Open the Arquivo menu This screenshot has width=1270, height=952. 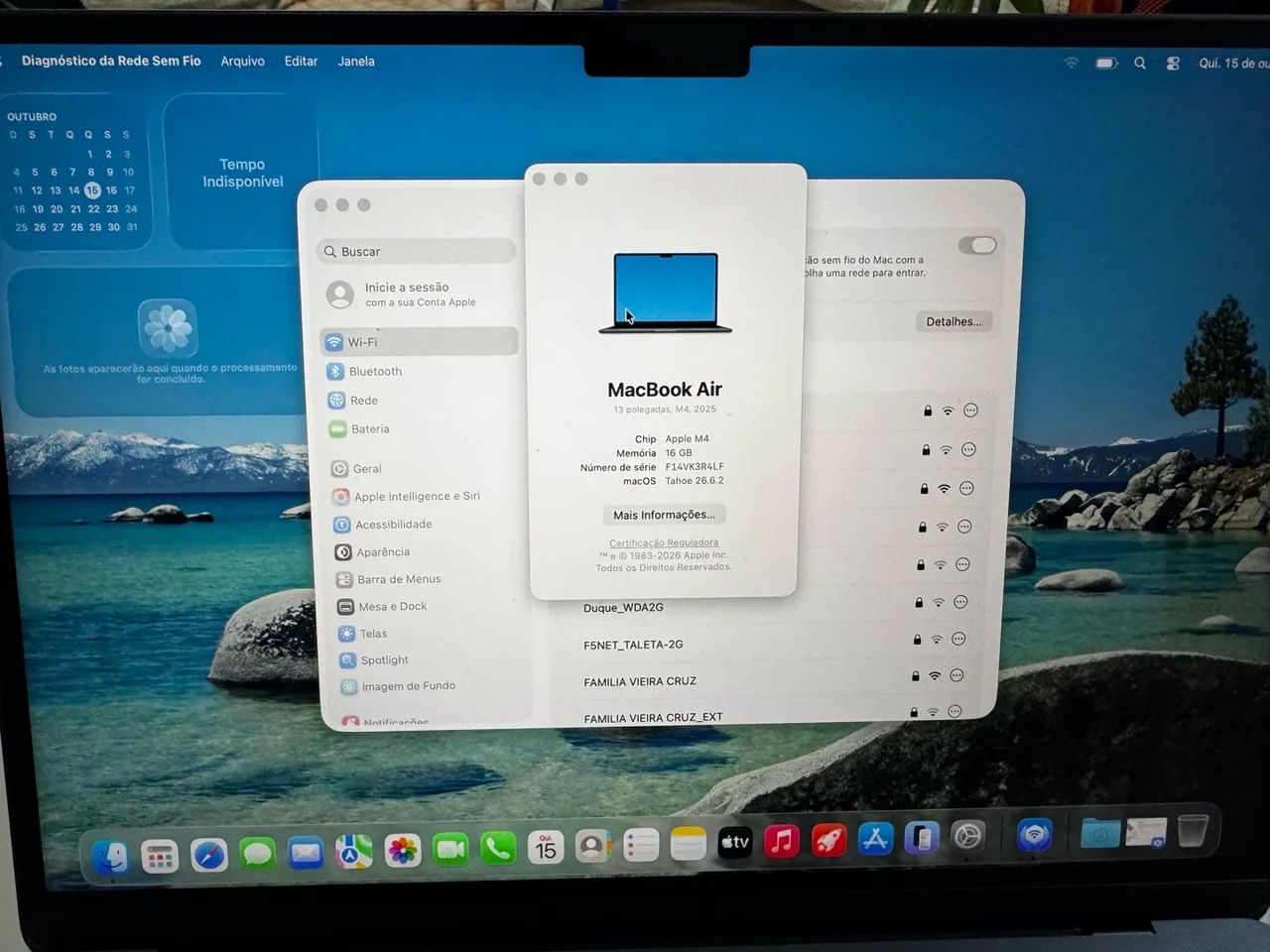242,61
